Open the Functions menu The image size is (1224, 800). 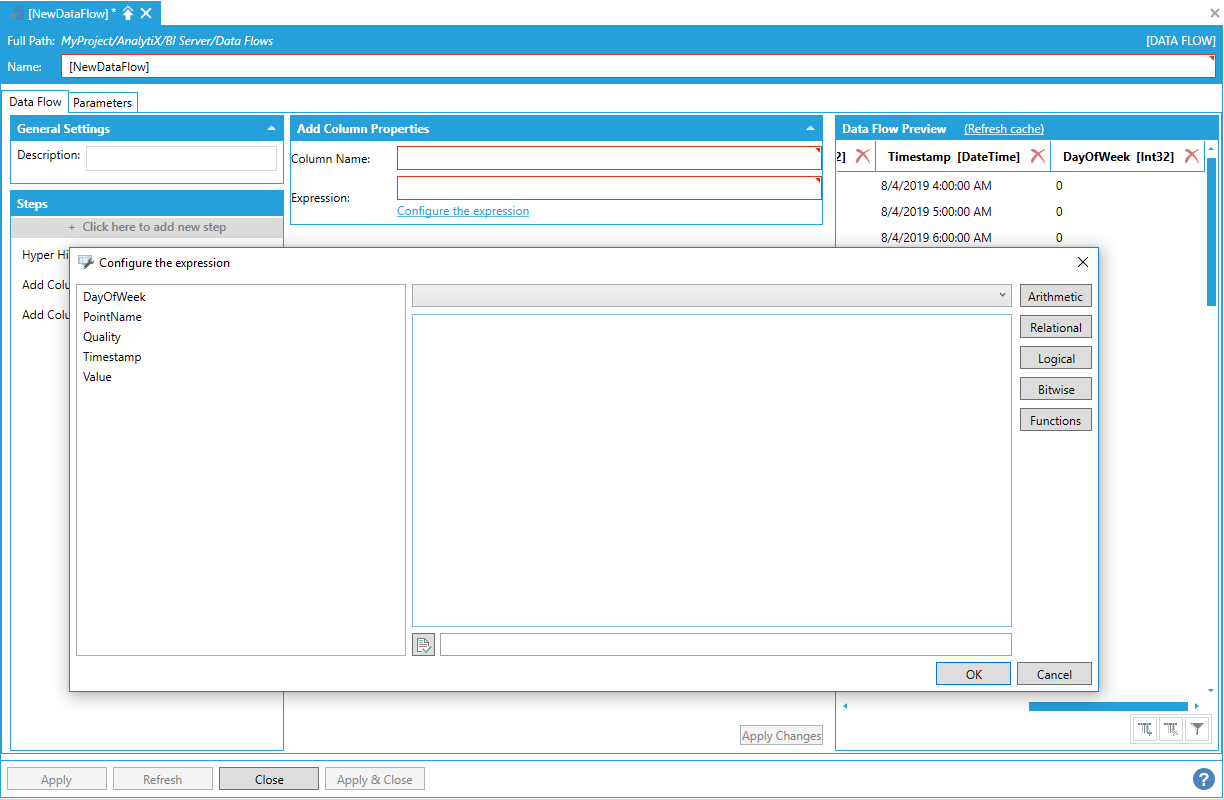(1055, 421)
